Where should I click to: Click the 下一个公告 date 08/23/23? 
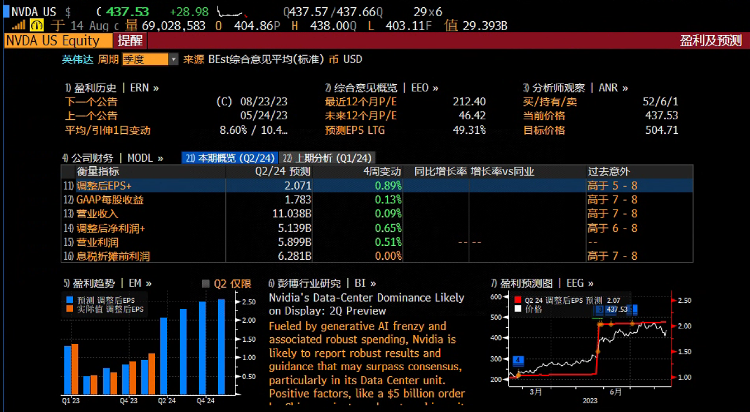click(264, 101)
